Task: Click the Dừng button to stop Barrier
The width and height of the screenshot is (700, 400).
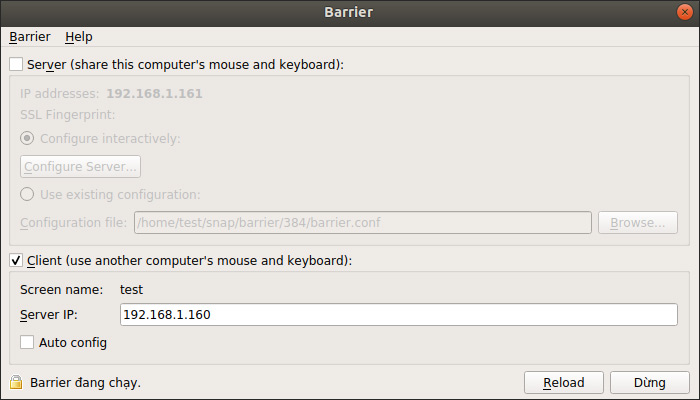Action: coord(650,382)
